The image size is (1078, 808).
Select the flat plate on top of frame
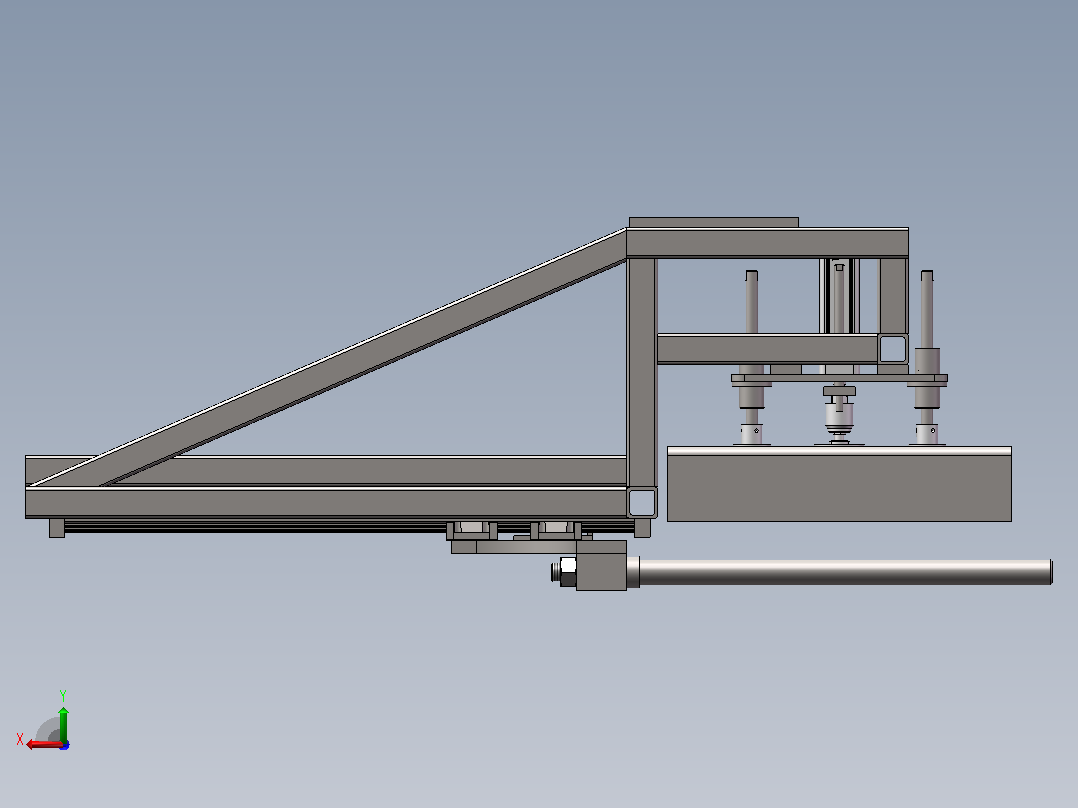click(714, 222)
